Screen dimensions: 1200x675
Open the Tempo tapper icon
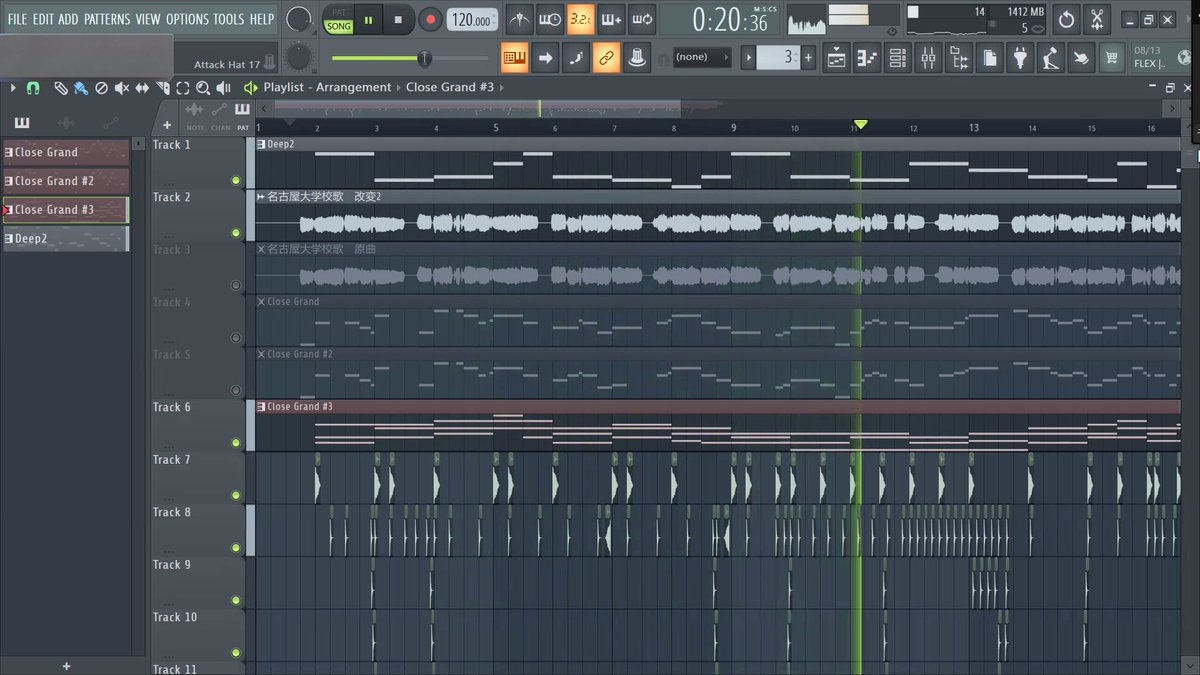click(x=1050, y=58)
